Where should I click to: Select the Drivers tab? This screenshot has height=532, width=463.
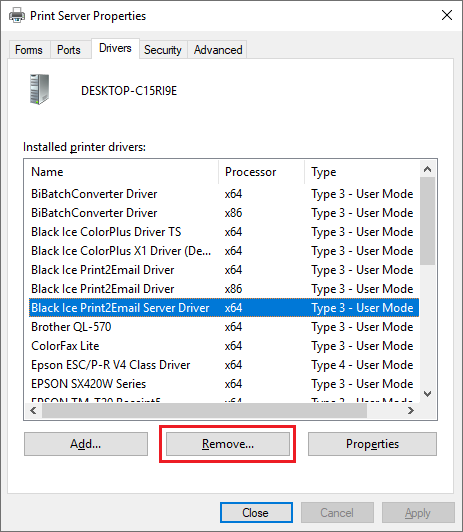point(115,48)
